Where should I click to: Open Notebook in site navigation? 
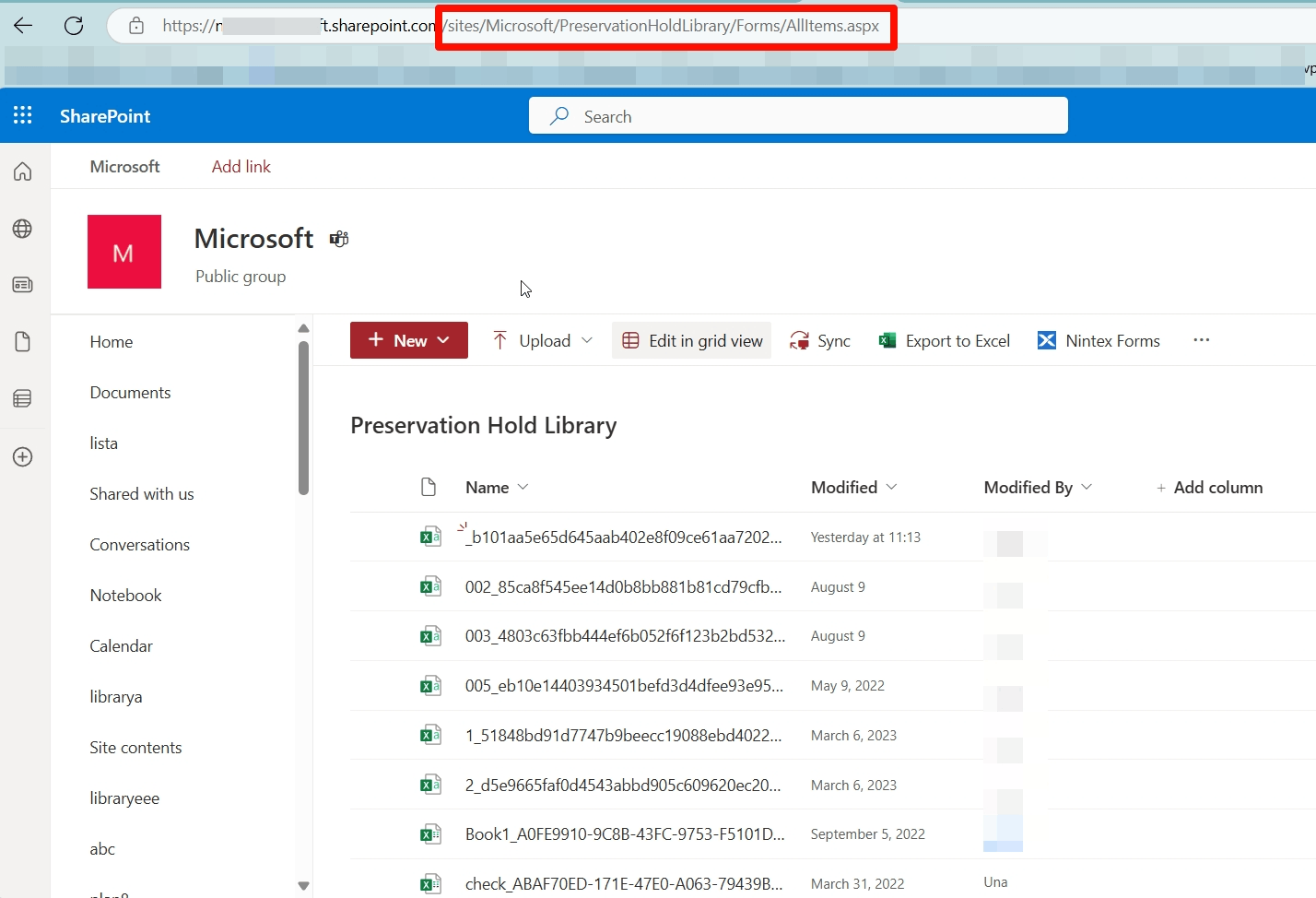point(126,596)
